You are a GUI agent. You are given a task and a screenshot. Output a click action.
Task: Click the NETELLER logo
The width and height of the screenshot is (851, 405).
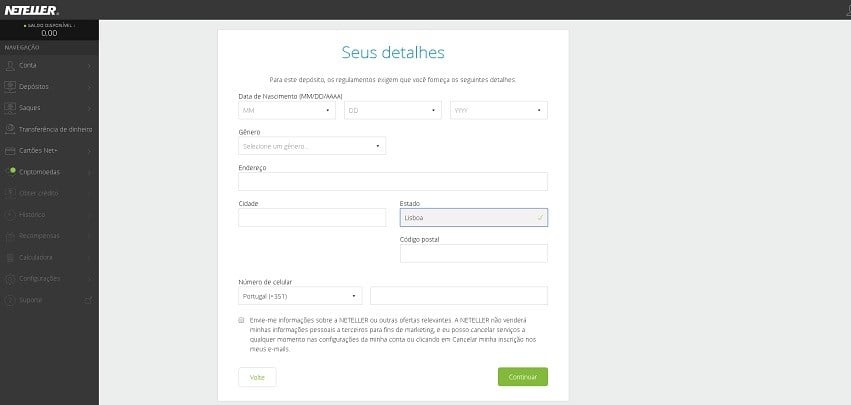29,10
